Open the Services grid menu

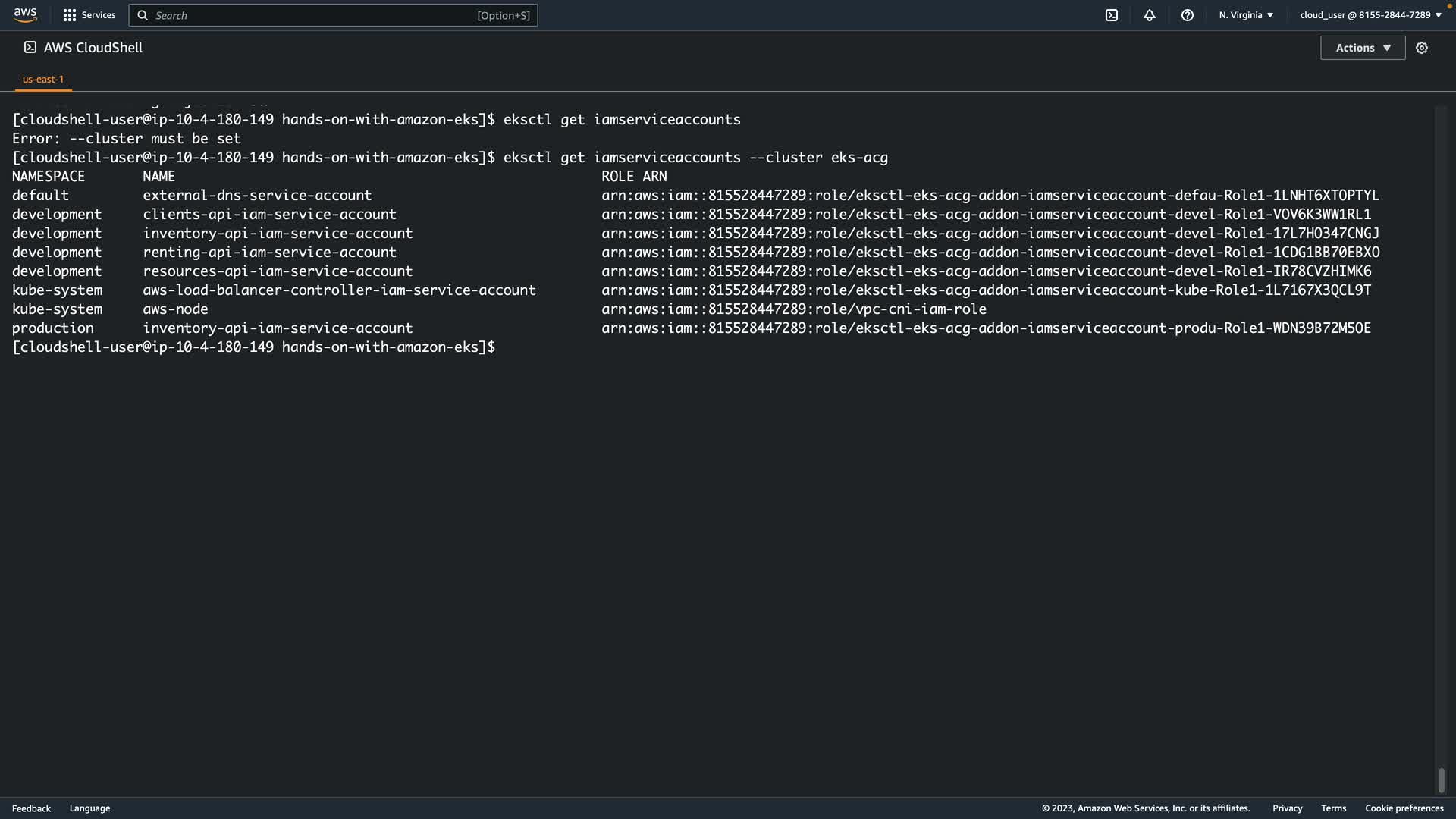click(x=70, y=15)
